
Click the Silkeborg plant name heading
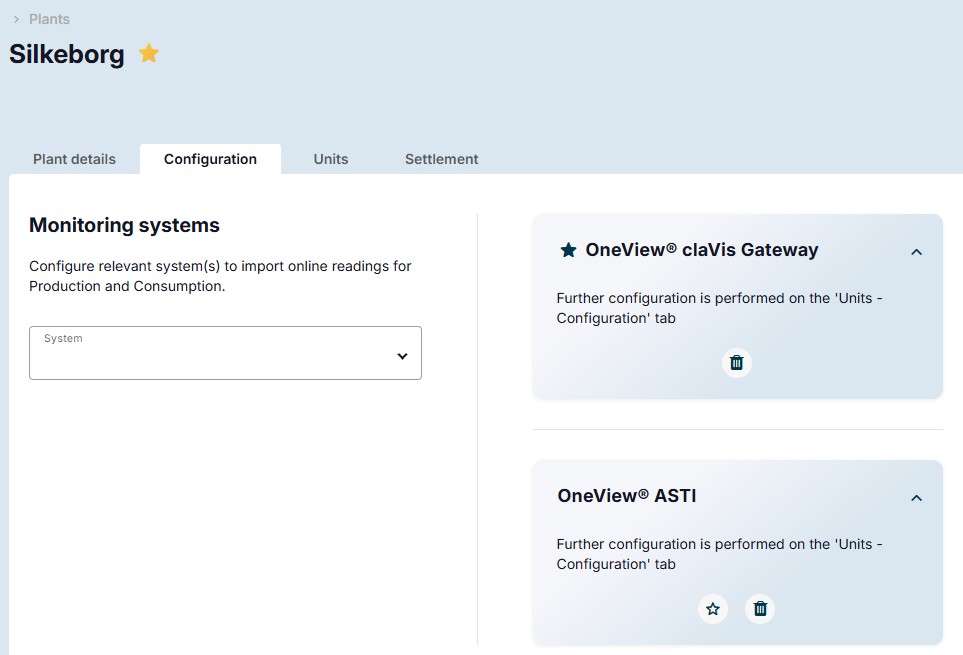(x=67, y=54)
